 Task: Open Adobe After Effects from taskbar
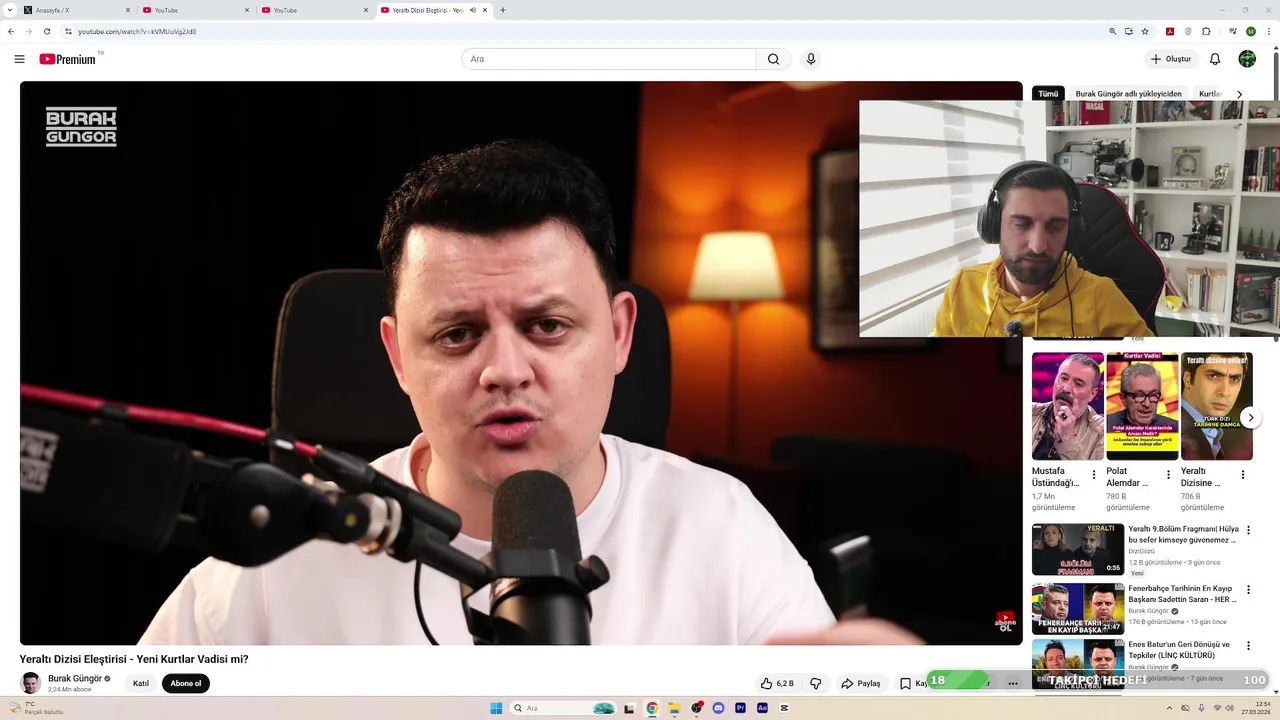coord(762,708)
